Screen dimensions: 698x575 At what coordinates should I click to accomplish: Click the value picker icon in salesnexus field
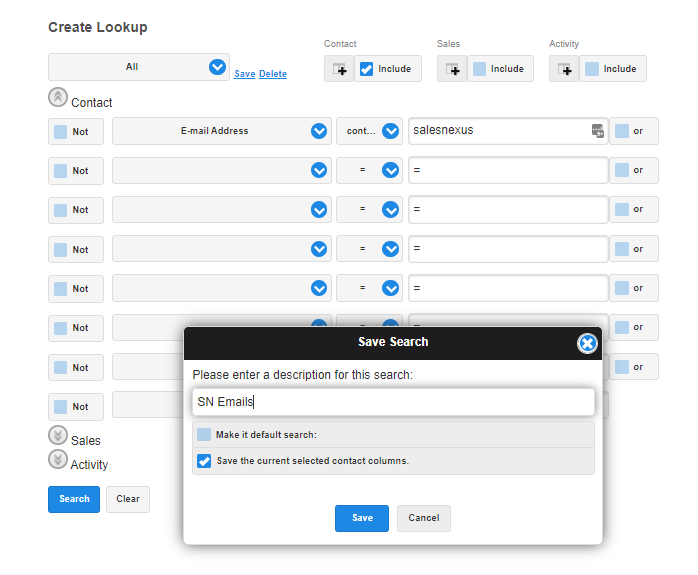pyautogui.click(x=597, y=131)
